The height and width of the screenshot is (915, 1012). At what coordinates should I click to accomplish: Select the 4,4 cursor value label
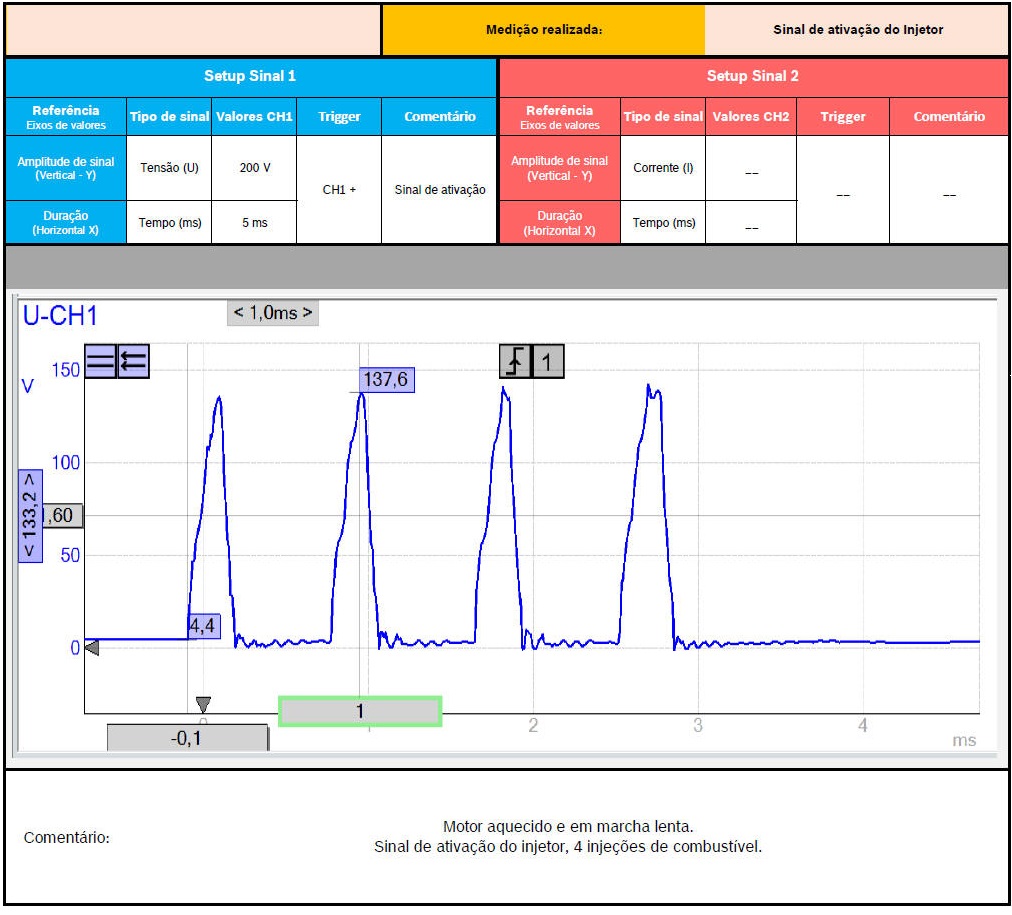click(203, 627)
